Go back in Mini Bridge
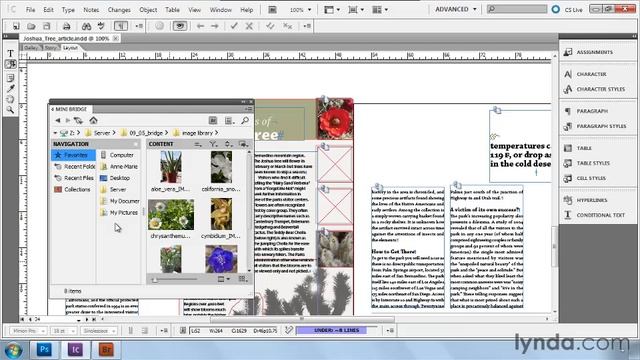 58,120
